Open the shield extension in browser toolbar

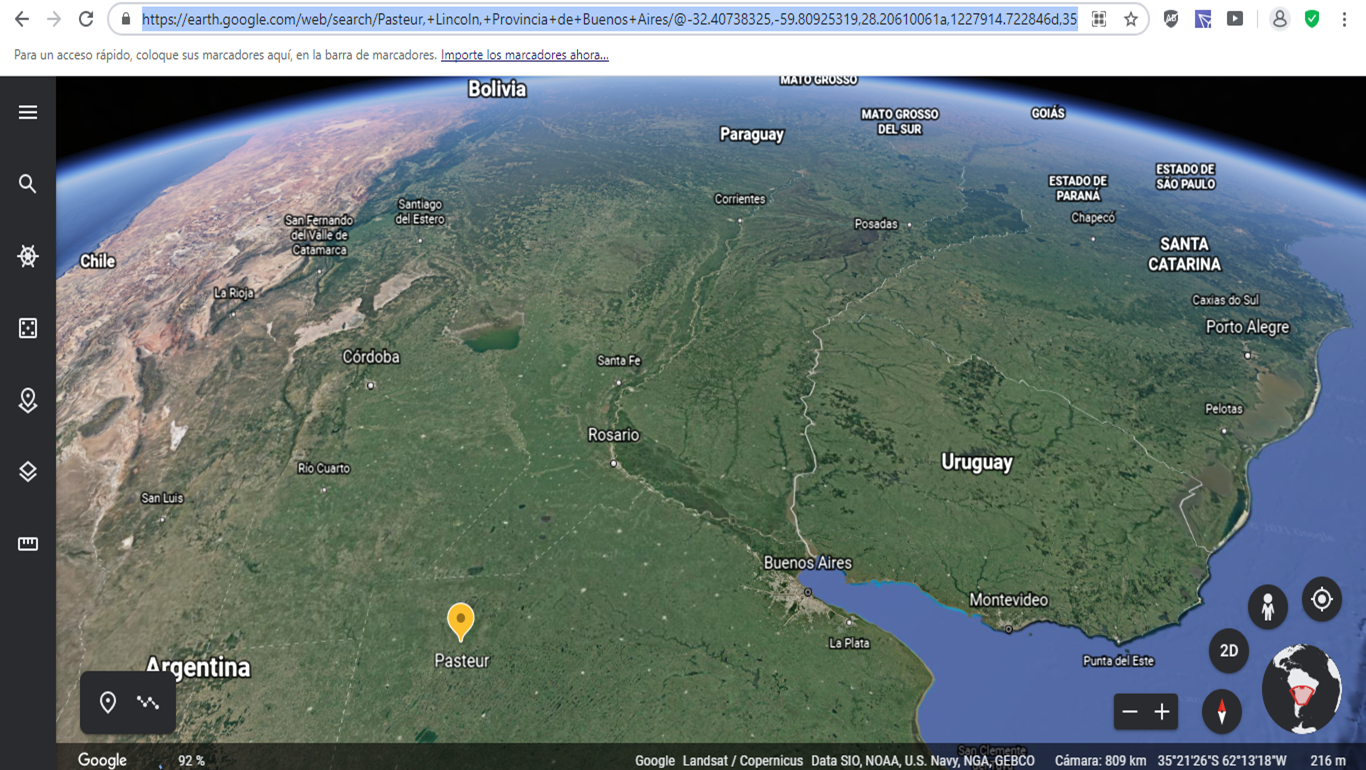coord(1171,19)
